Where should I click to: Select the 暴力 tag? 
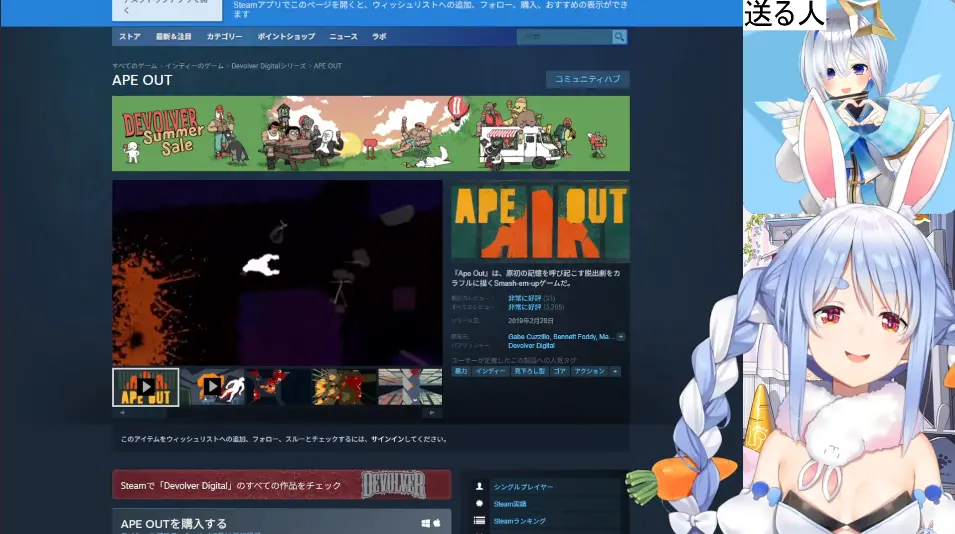pos(461,371)
